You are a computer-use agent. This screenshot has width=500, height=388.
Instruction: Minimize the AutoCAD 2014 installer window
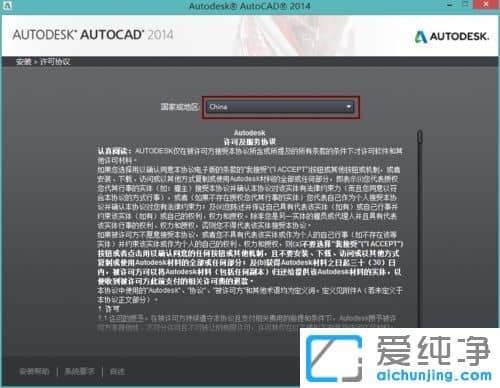coord(450,5)
